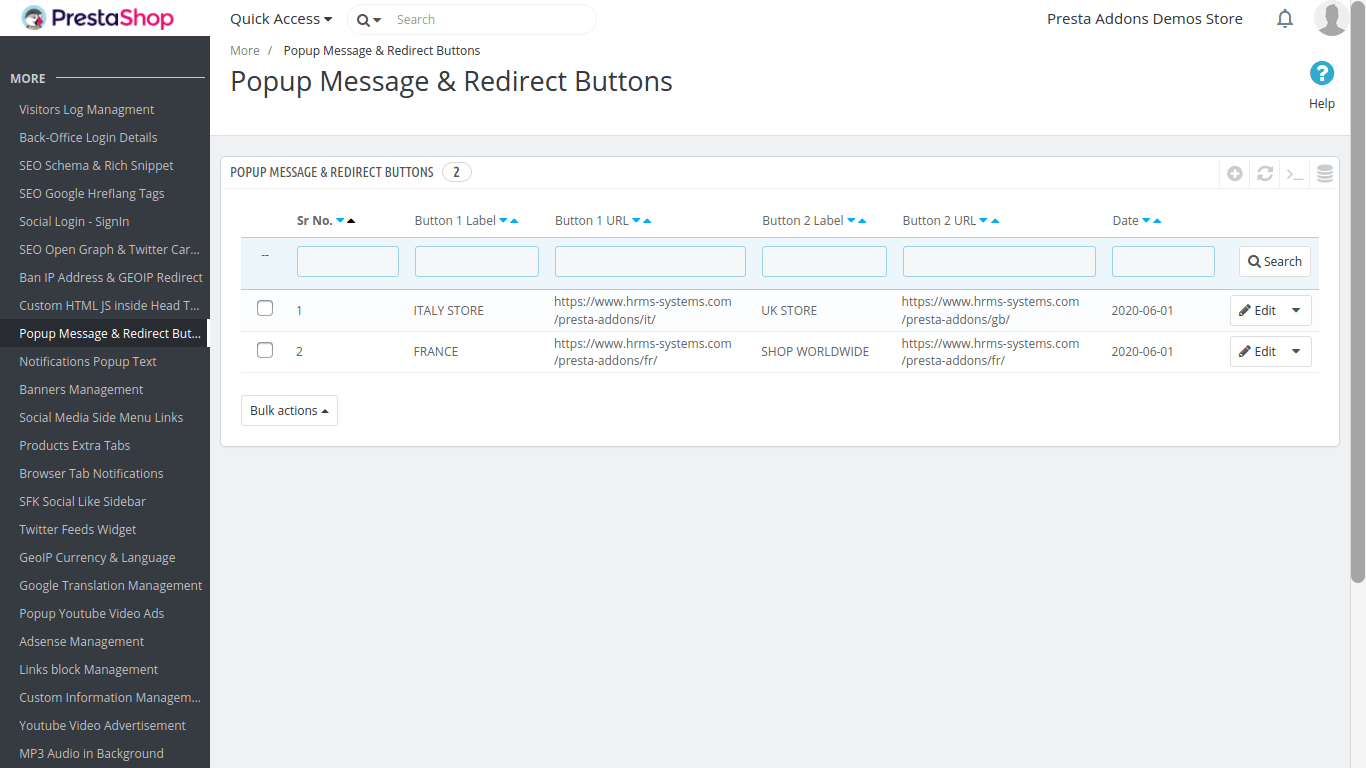Open Banners Management in the sidebar
Image resolution: width=1366 pixels, height=768 pixels.
[x=81, y=390]
